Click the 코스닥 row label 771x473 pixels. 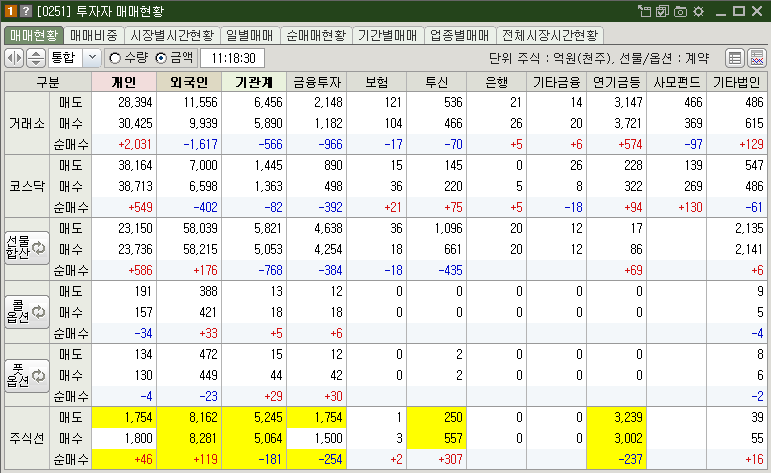pyautogui.click(x=27, y=186)
